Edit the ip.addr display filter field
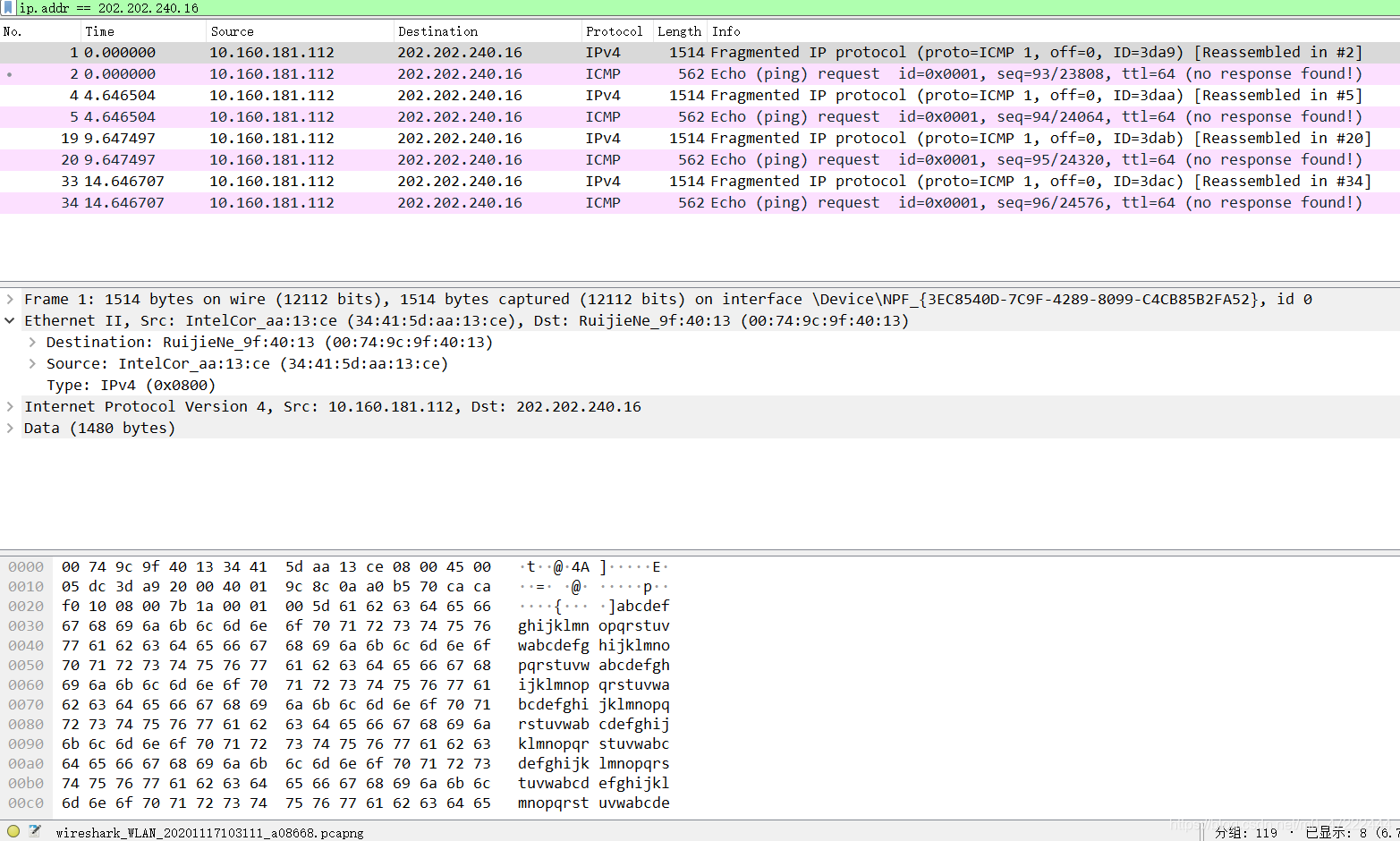1400x841 pixels. click(707, 8)
